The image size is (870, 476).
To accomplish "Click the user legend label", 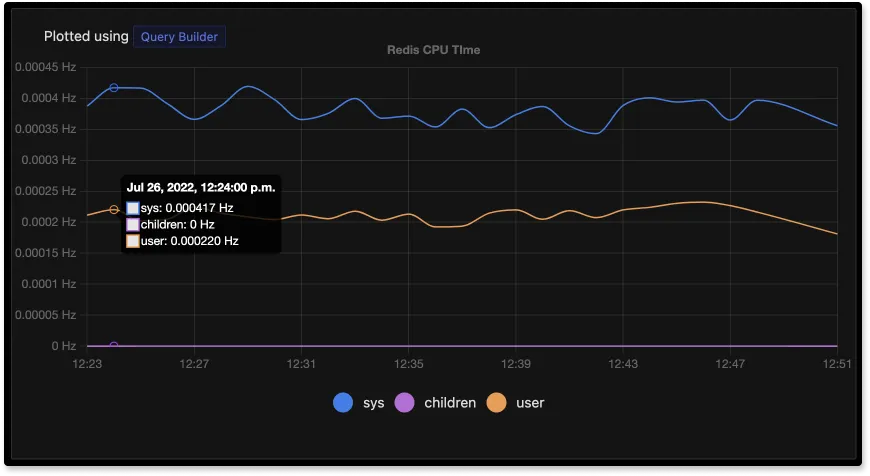I will [530, 403].
